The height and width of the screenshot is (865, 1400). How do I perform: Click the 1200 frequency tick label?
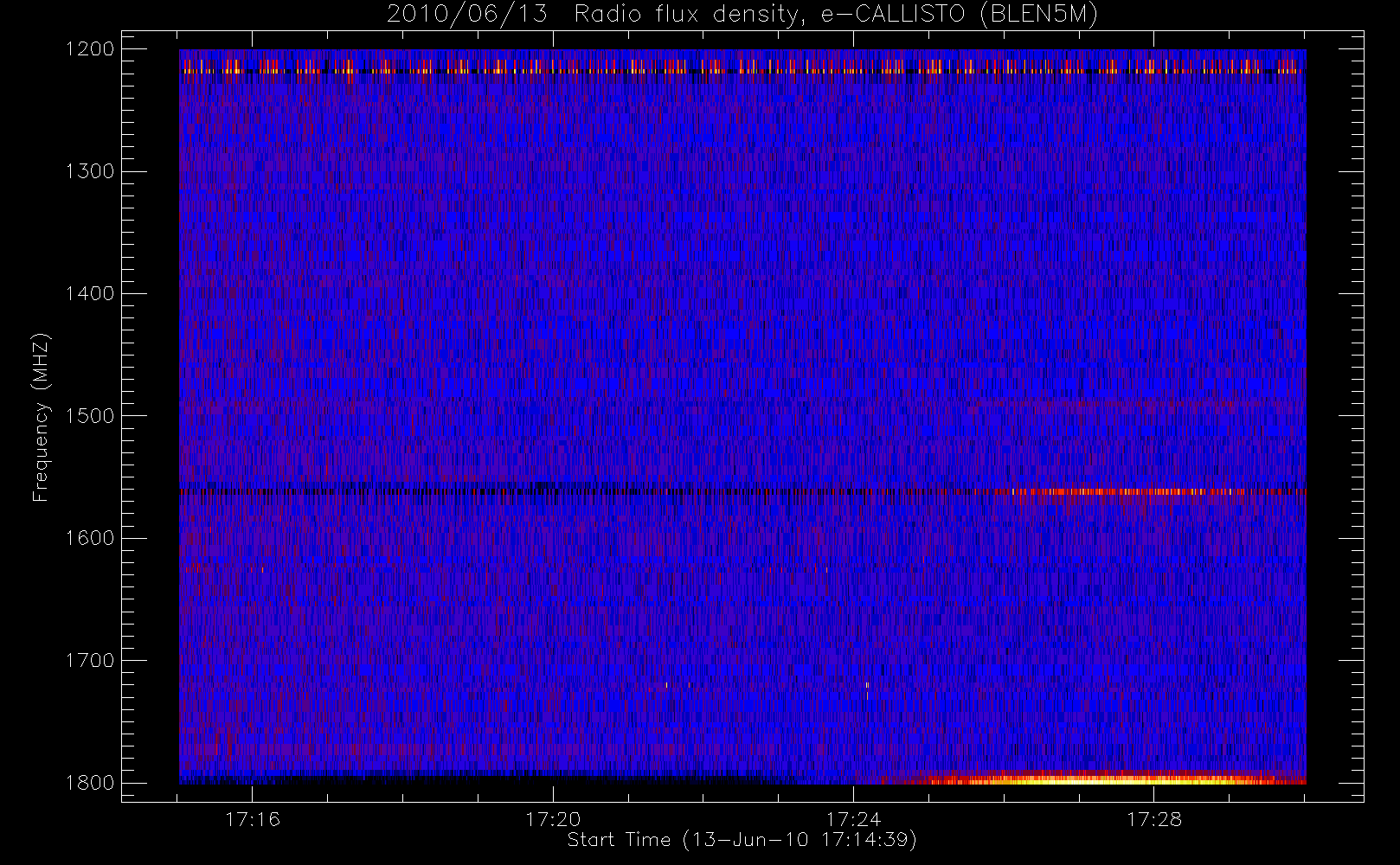pos(90,49)
